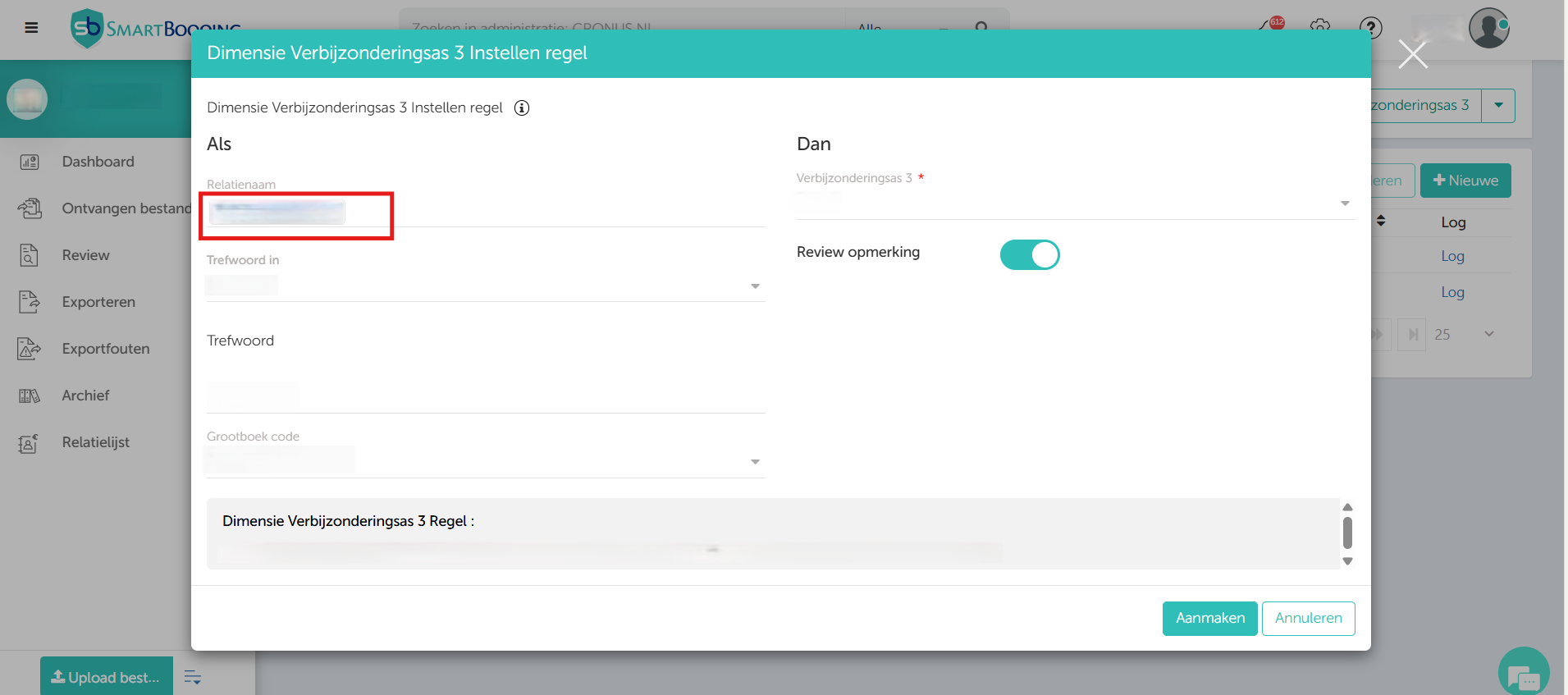Screen dimensions: 1568x695
Task: Open the hamburger menu icon
Action: pos(31,28)
